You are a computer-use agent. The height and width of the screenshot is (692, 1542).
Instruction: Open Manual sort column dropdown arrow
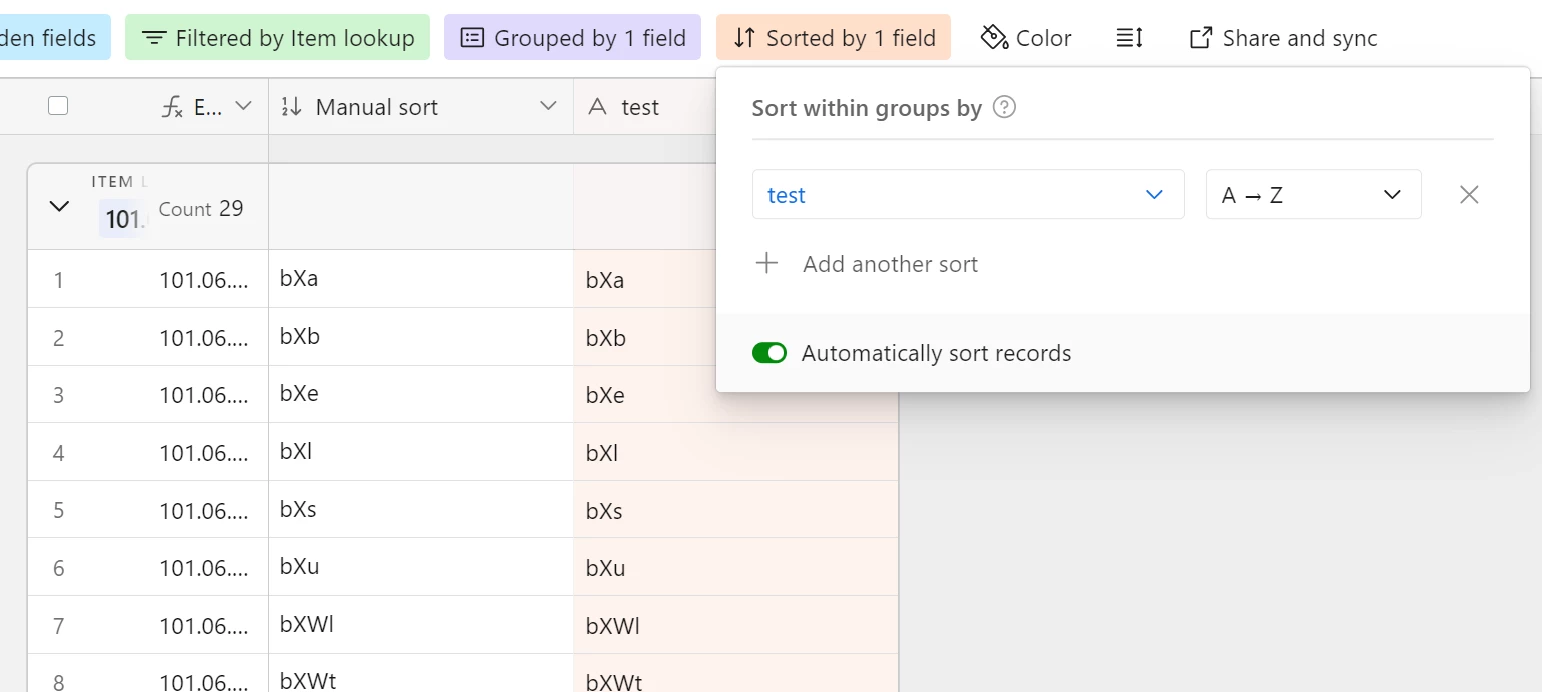(548, 107)
